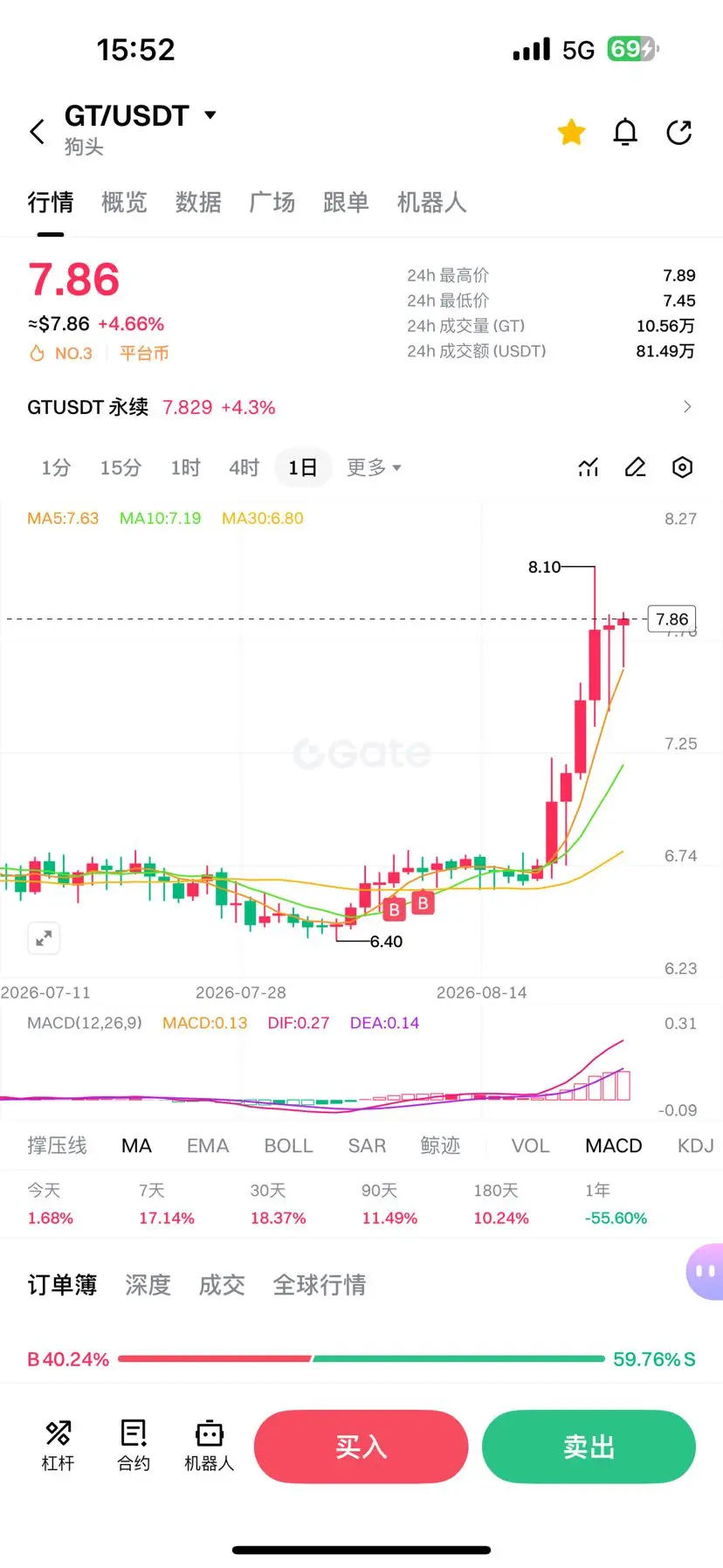Screen dimensions: 723x1568
Task: Tap the 卖出 sell button
Action: [x=589, y=1447]
